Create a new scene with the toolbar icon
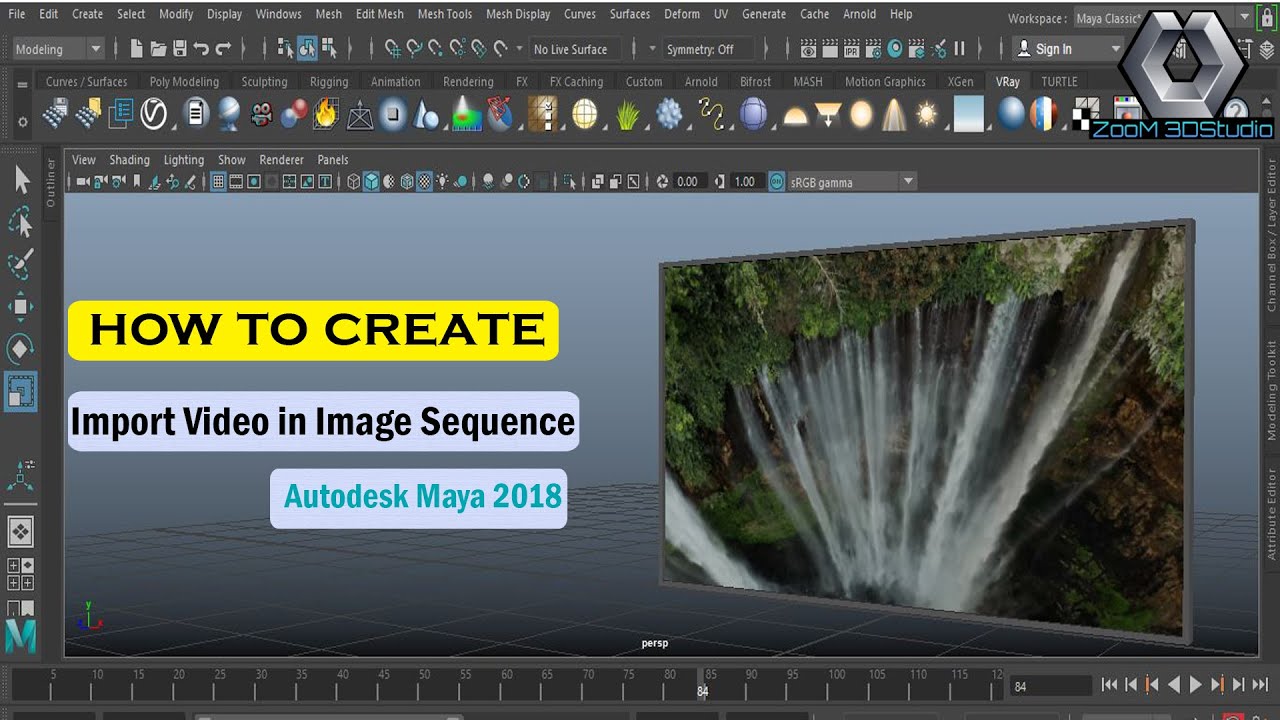 point(137,48)
